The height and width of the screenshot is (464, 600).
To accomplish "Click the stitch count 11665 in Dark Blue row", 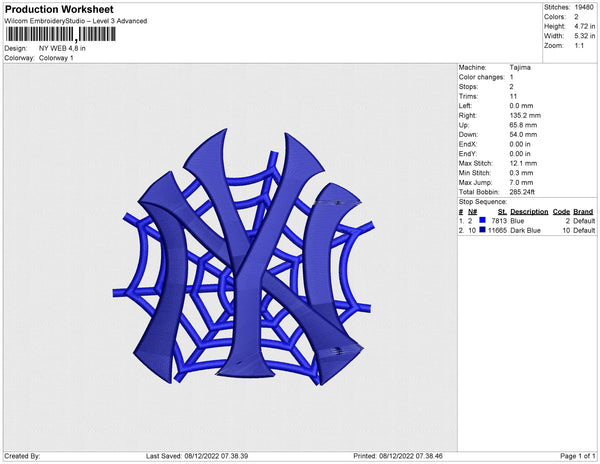I will (x=497, y=230).
